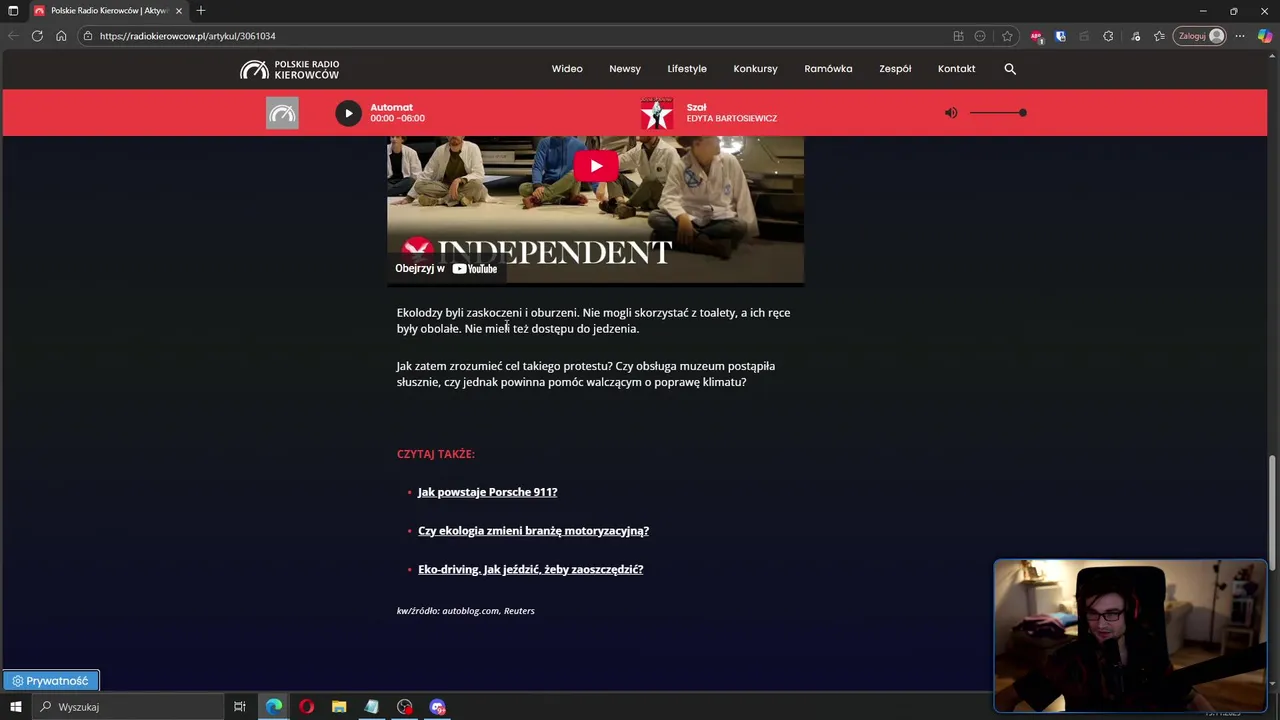The height and width of the screenshot is (720, 1280).
Task: Click the browser back arrow
Action: [14, 36]
